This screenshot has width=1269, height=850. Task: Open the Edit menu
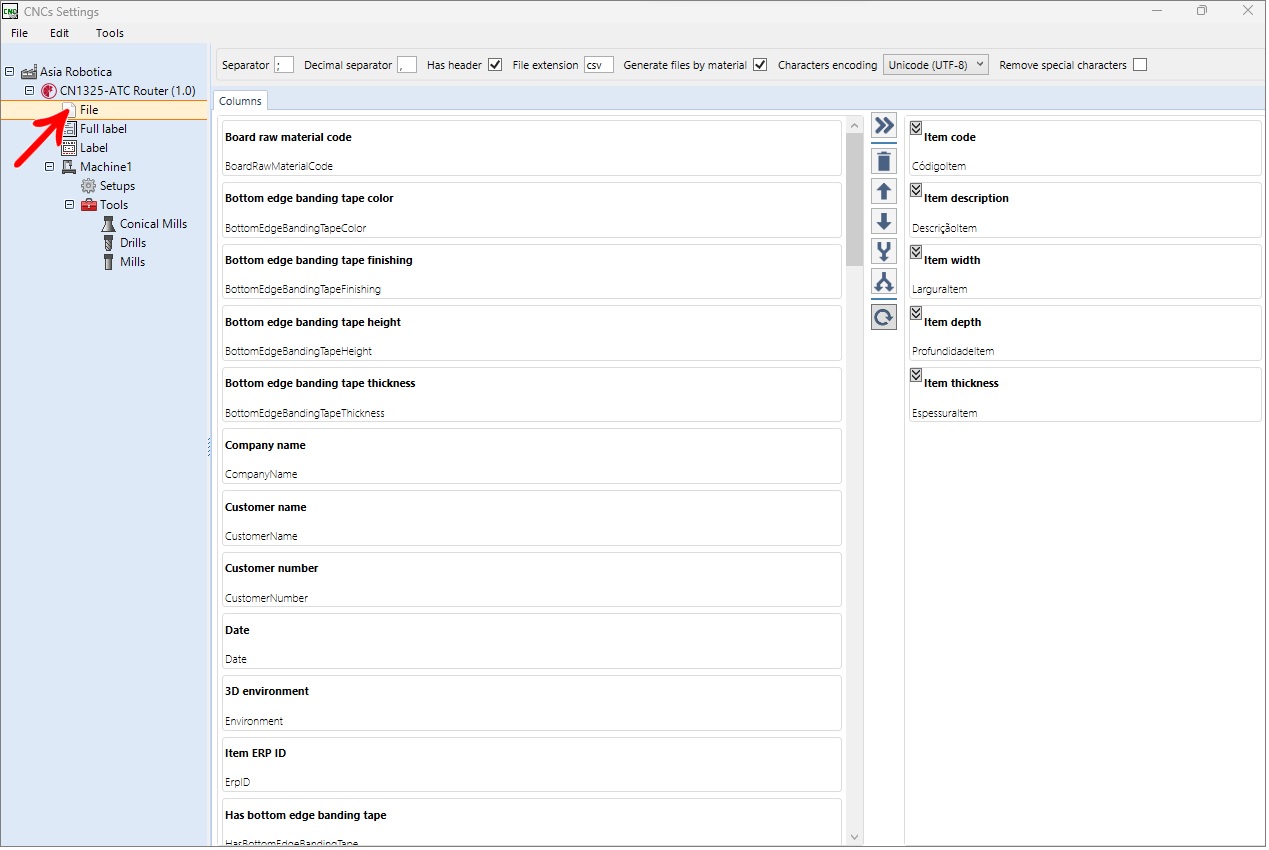[60, 33]
